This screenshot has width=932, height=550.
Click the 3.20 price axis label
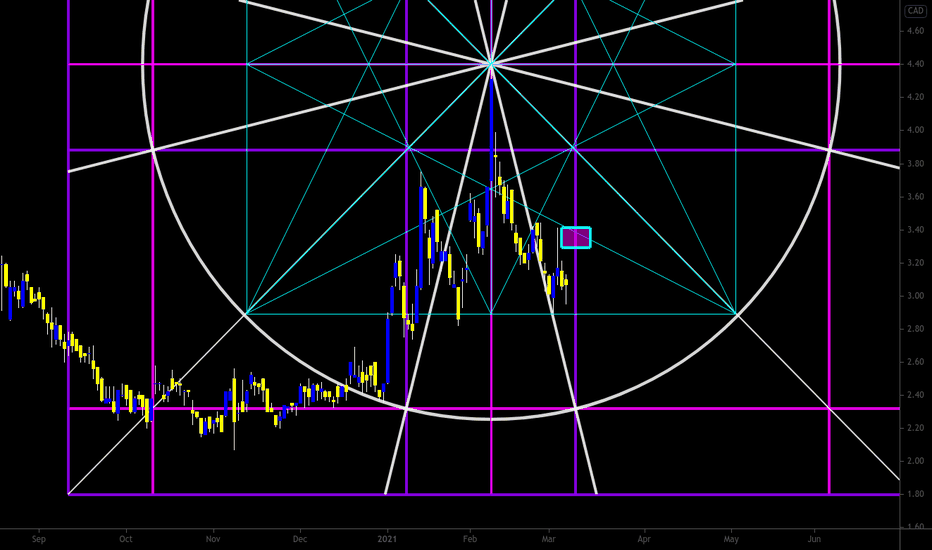click(x=915, y=263)
